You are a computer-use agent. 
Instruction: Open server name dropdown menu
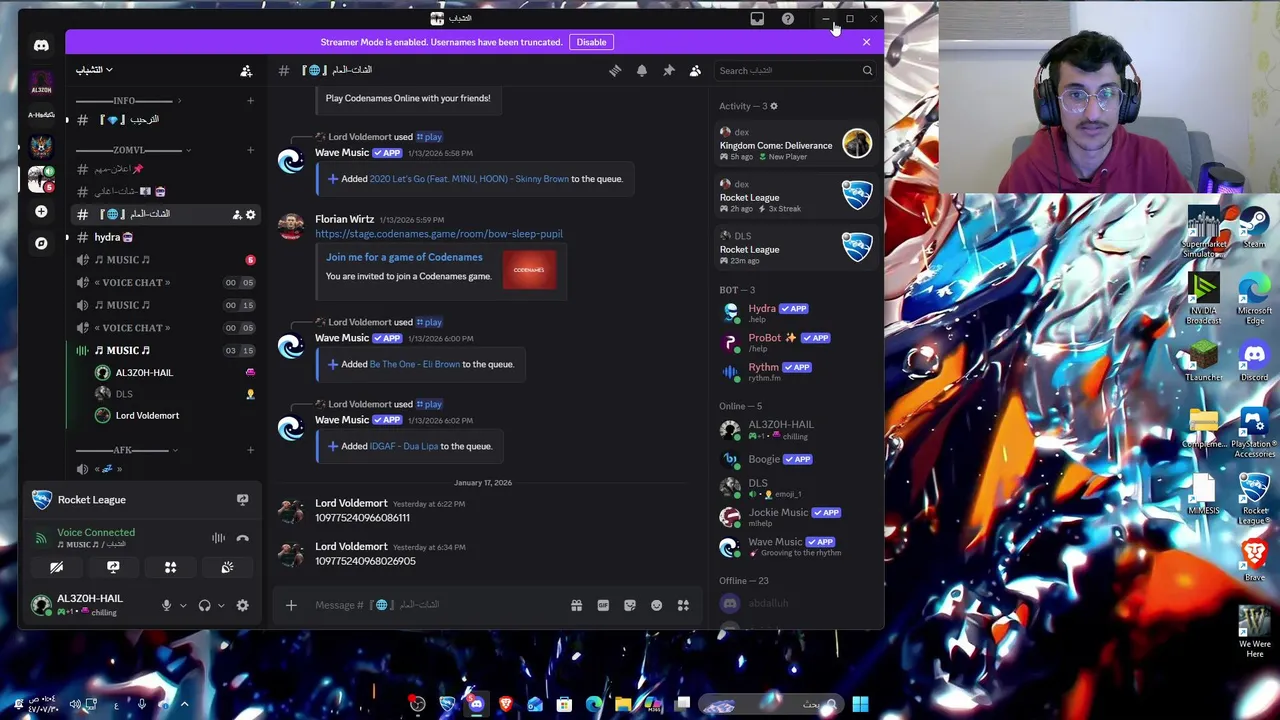point(94,70)
